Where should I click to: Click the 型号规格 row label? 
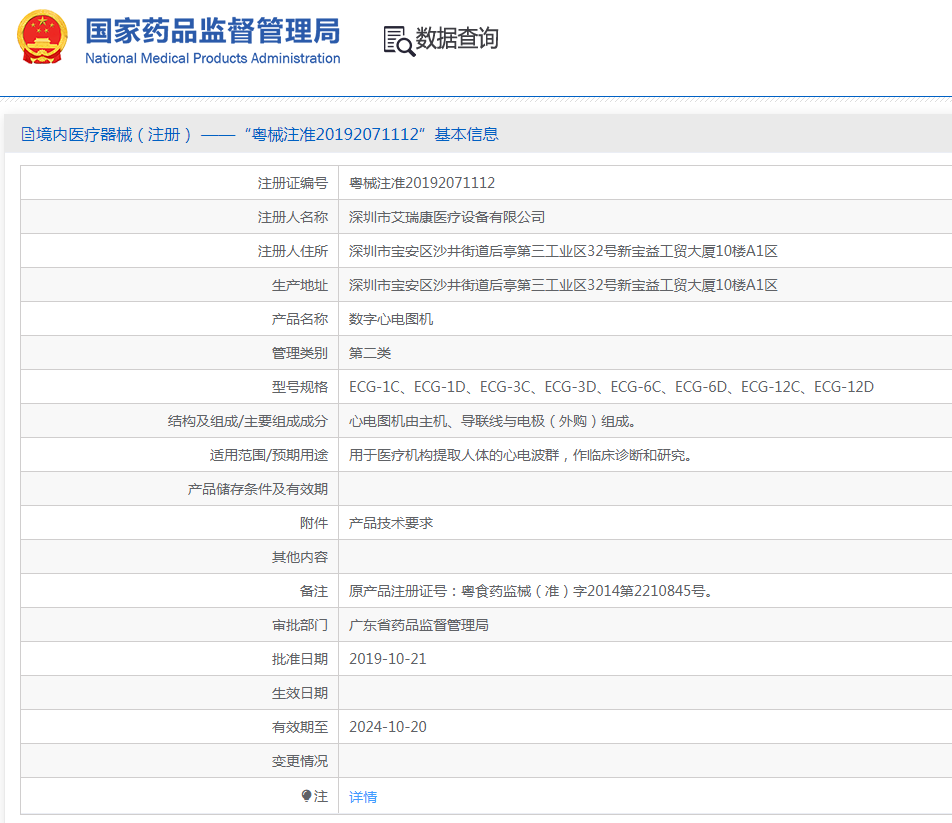coord(300,387)
